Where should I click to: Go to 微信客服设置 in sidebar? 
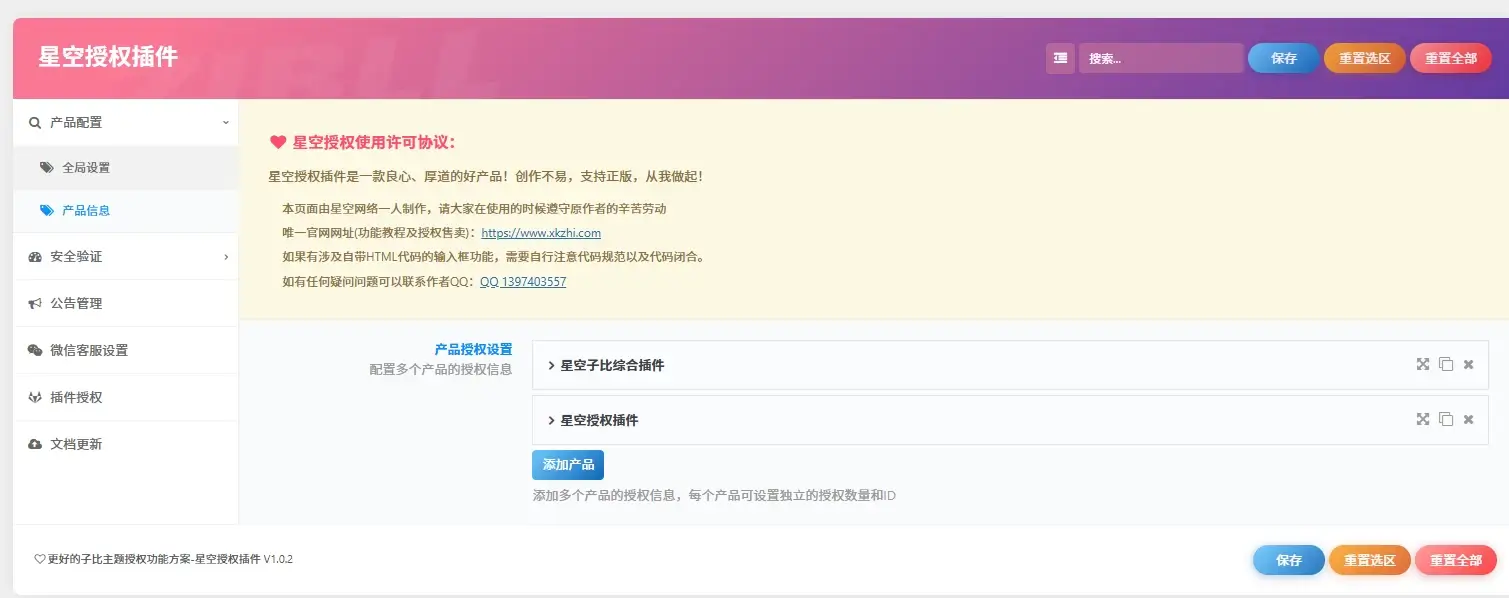coord(89,350)
